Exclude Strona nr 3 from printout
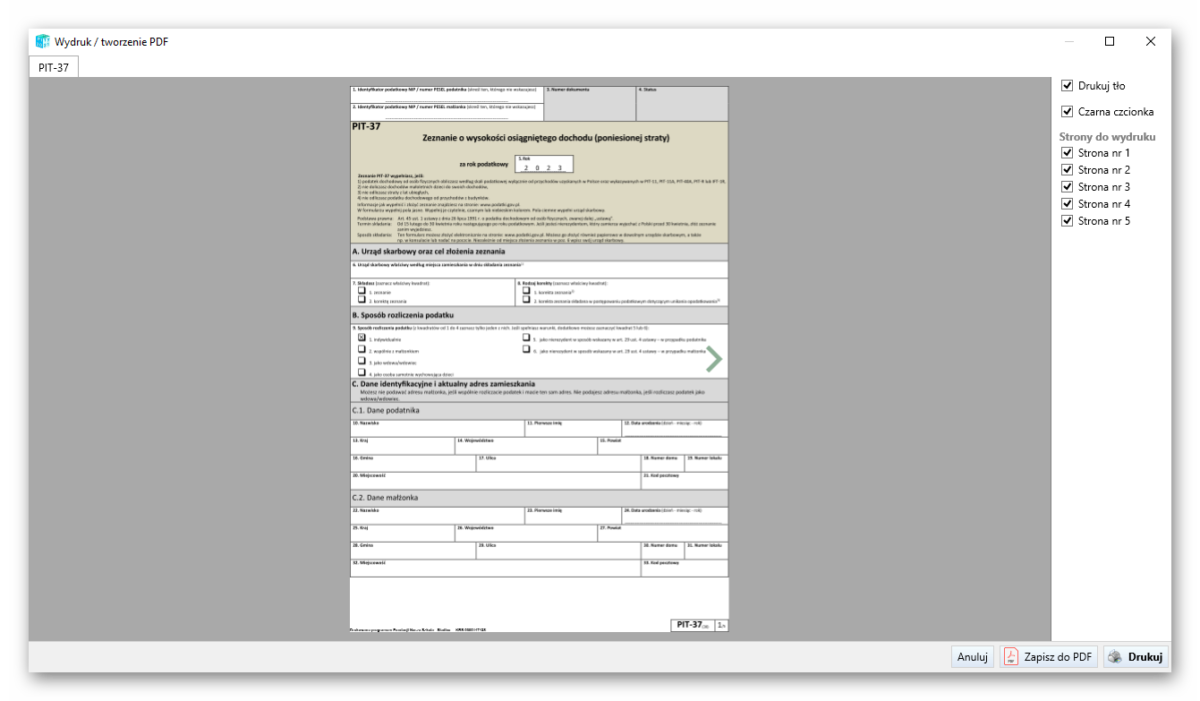Image resolution: width=1200 pixels, height=701 pixels. coord(1067,187)
